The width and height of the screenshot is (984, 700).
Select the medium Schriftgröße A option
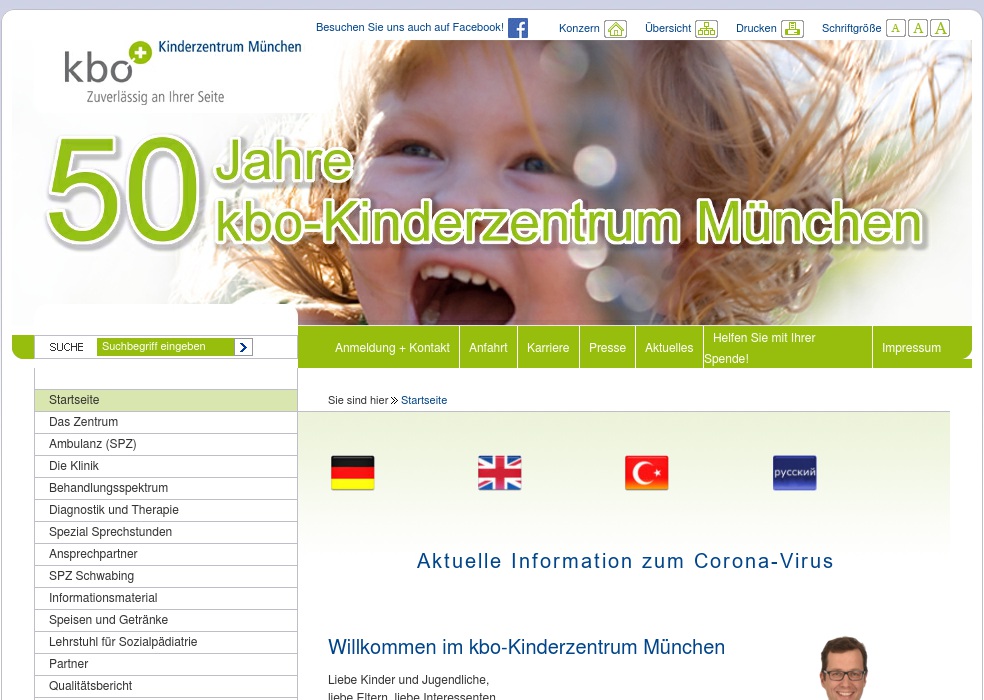(x=918, y=28)
